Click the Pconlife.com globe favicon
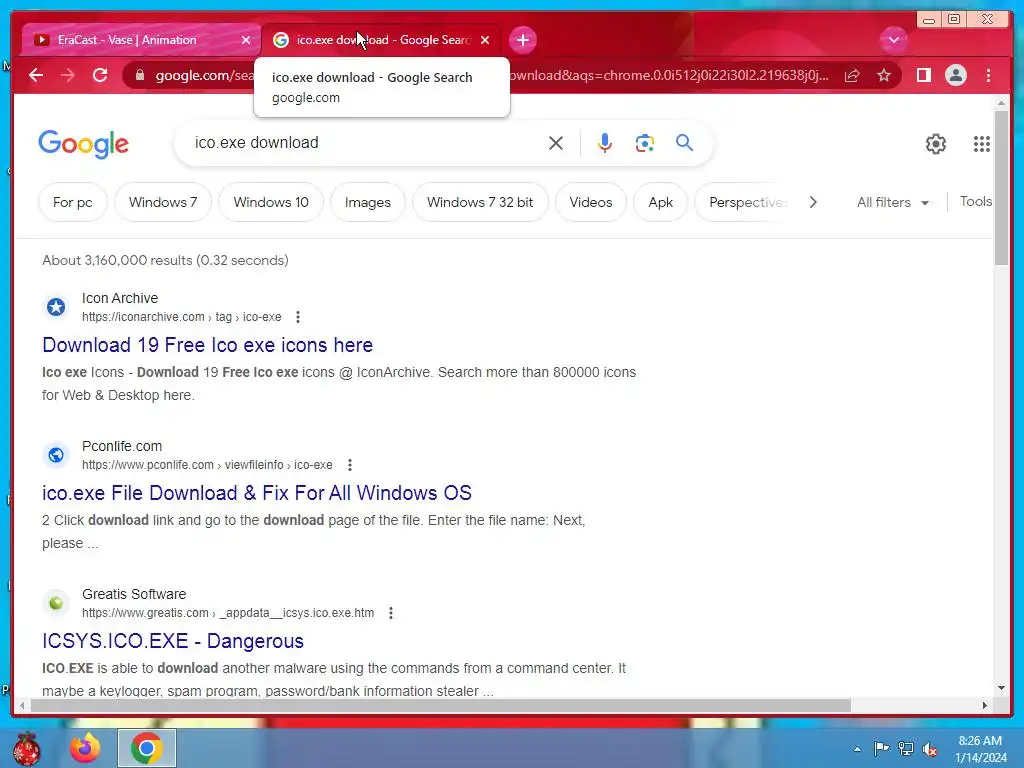Viewport: 1024px width, 768px height. [56, 455]
